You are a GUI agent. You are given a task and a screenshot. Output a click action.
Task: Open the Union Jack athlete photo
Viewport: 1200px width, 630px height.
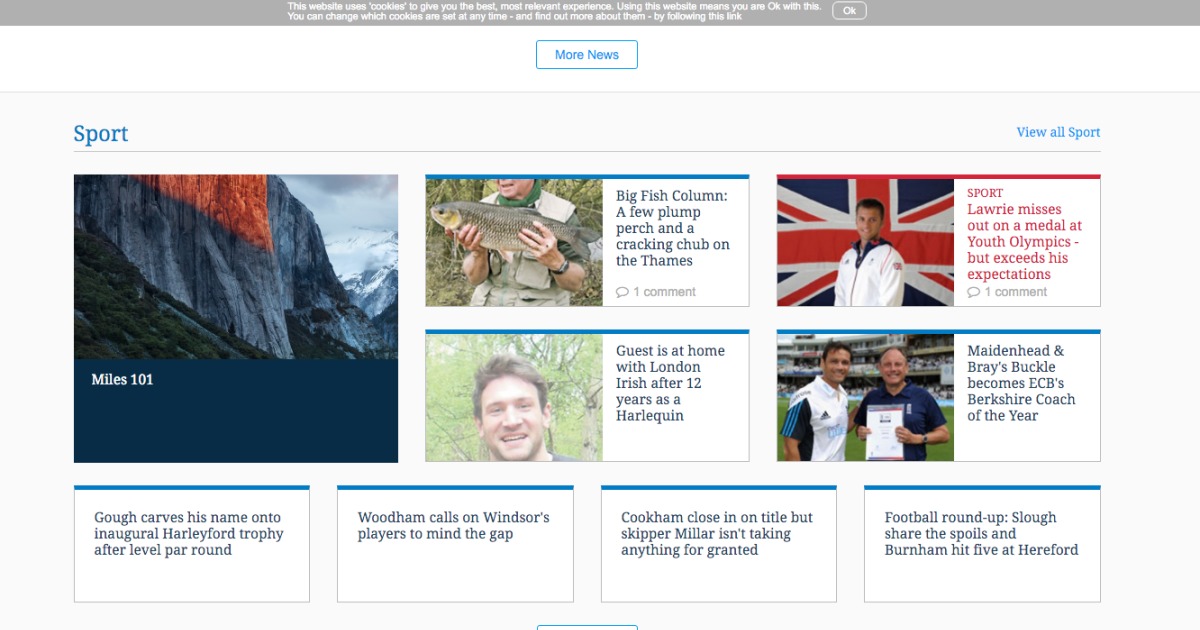[x=865, y=242]
